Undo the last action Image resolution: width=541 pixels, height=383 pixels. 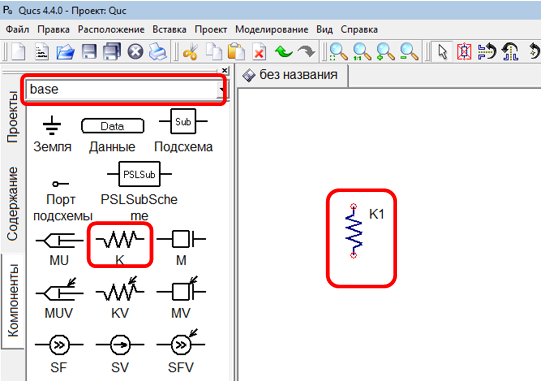pyautogui.click(x=284, y=52)
